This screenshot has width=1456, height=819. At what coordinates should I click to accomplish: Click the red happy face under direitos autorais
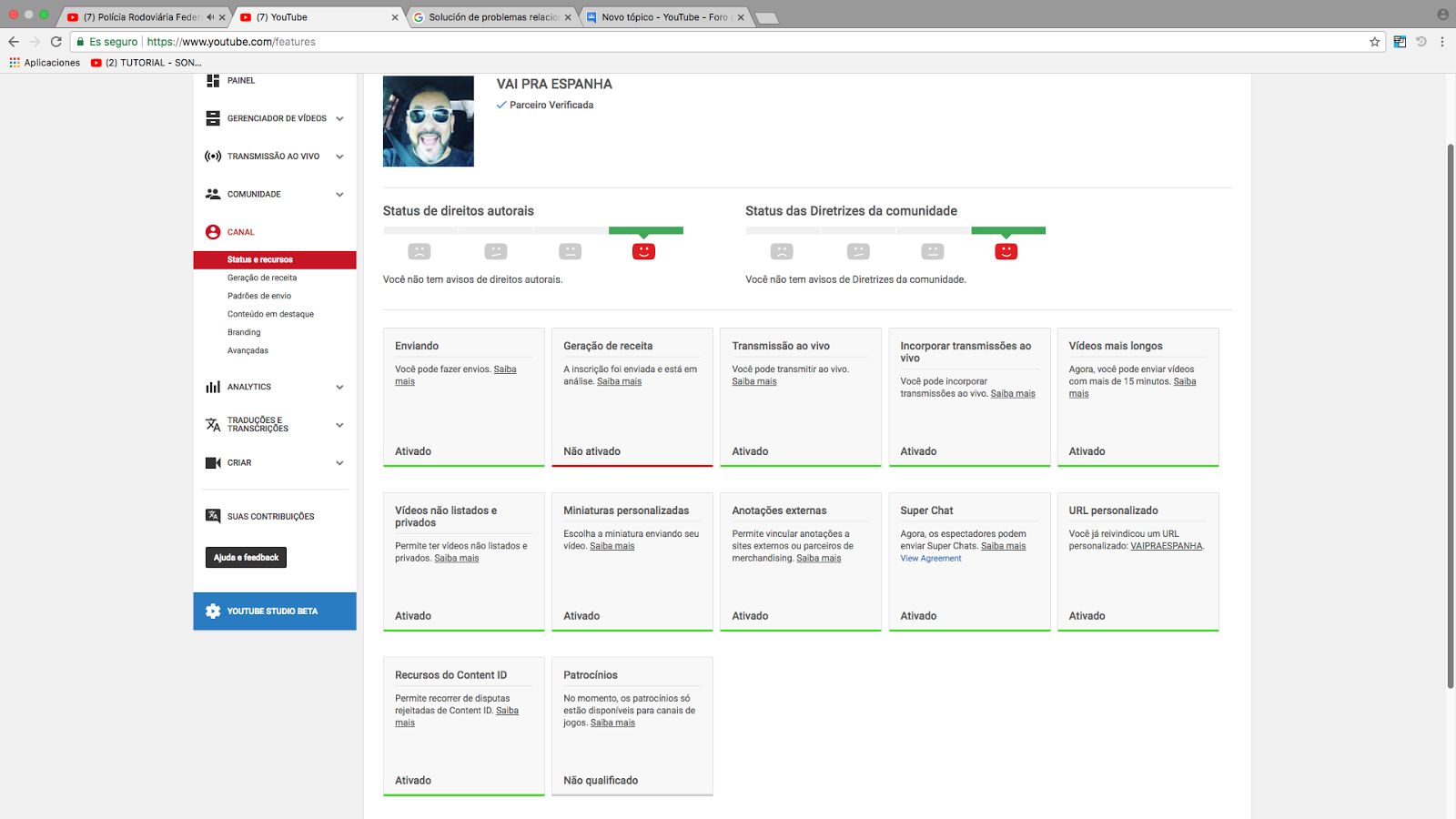tap(643, 251)
